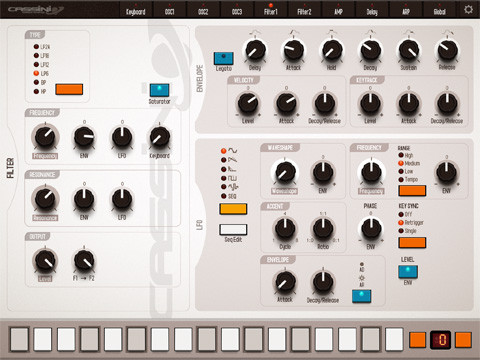The image size is (480, 360).
Task: Select LP24 filter type
Action: point(42,47)
